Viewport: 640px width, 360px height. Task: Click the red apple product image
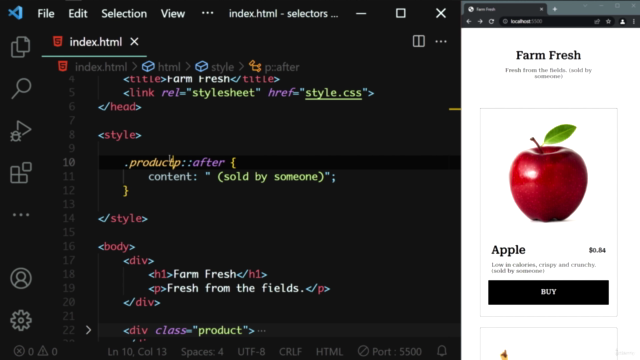pos(548,173)
